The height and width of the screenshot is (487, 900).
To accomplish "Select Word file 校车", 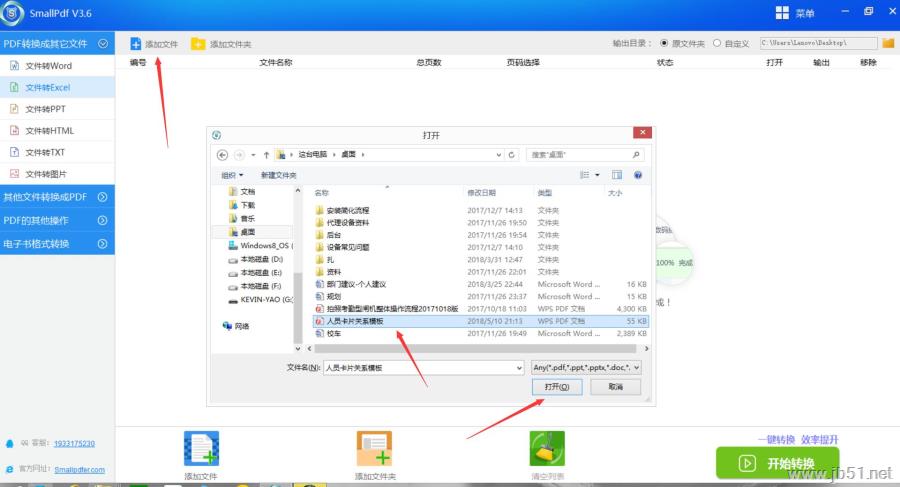I will 481,333.
